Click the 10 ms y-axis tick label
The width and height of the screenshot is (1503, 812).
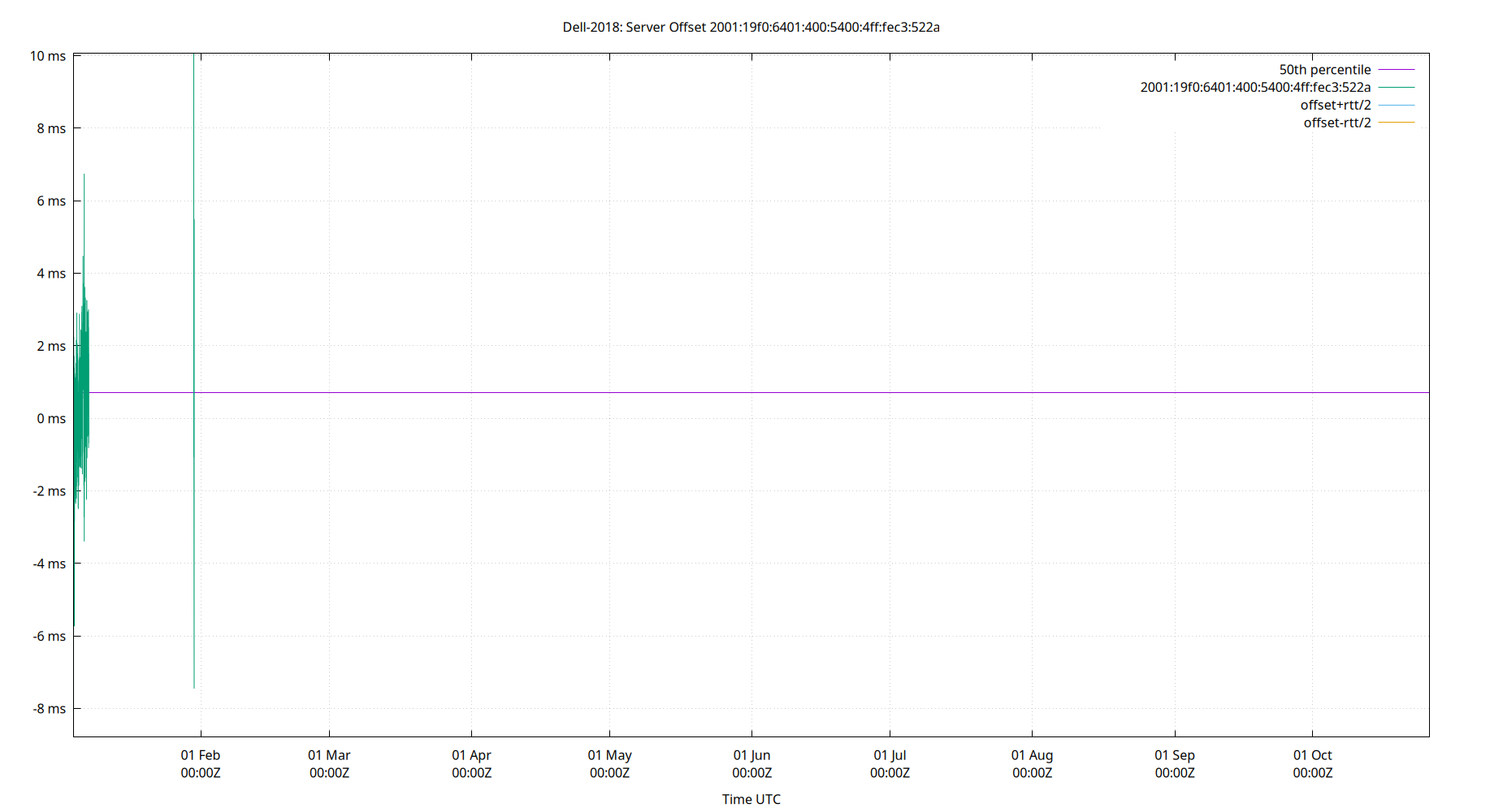click(x=49, y=56)
